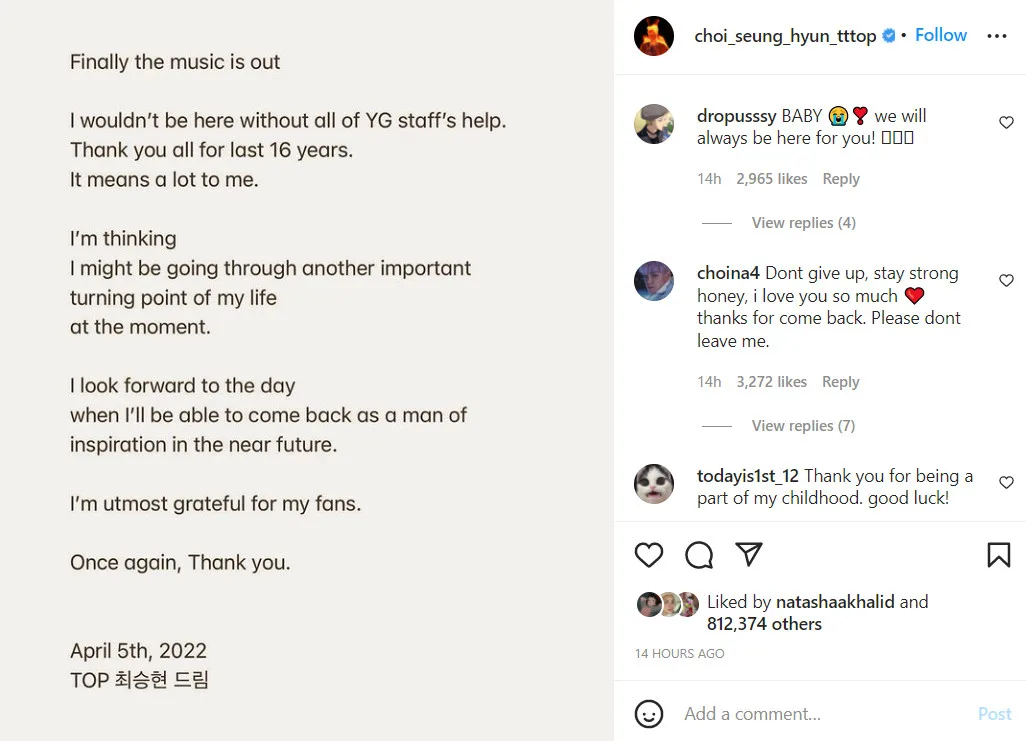1026x741 pixels.
Task: View the 812,374 others likes list
Action: click(x=764, y=624)
